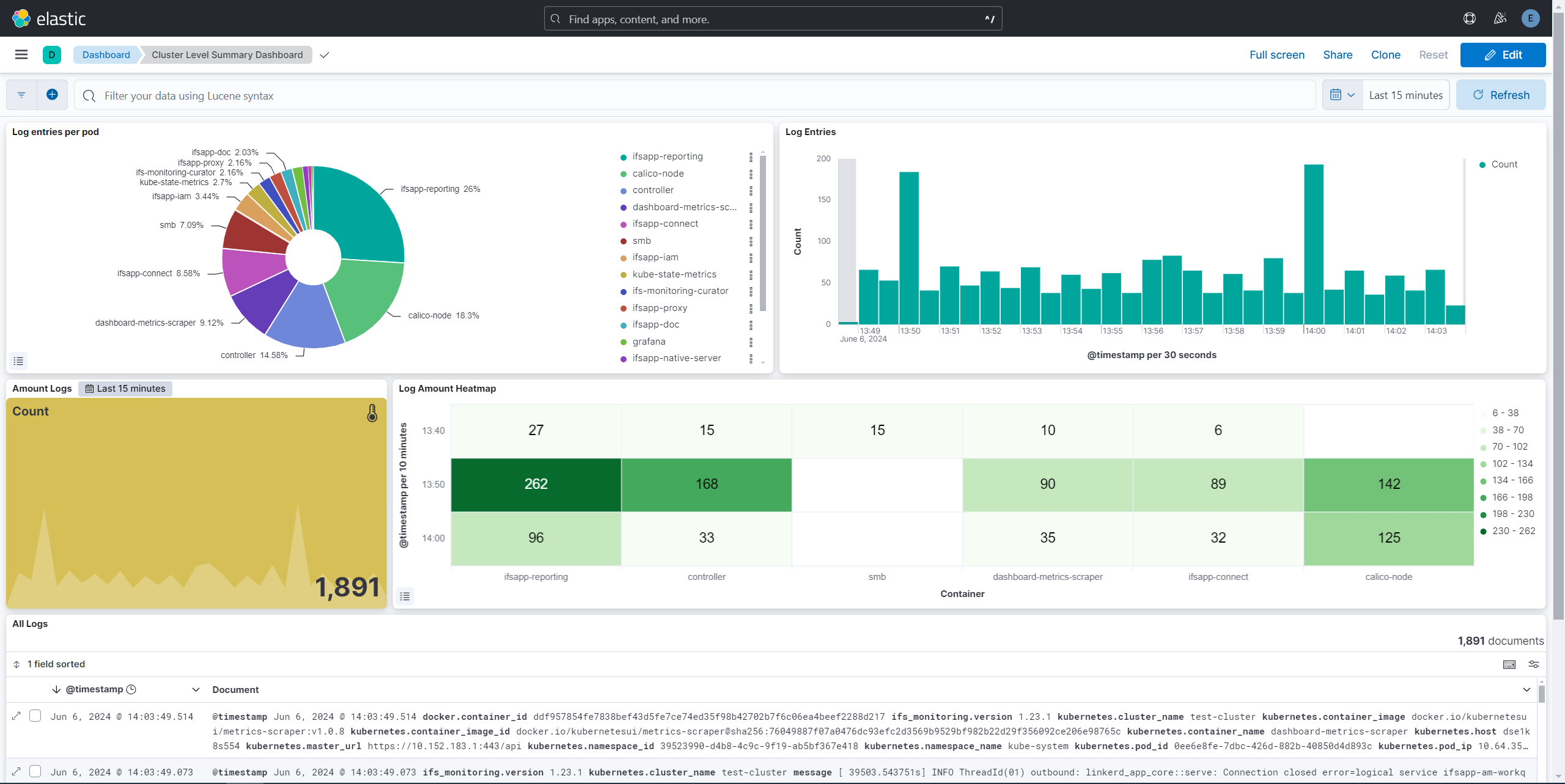Select the 230 - 262 color swatch in heatmap legend
1565x784 pixels.
(1484, 531)
